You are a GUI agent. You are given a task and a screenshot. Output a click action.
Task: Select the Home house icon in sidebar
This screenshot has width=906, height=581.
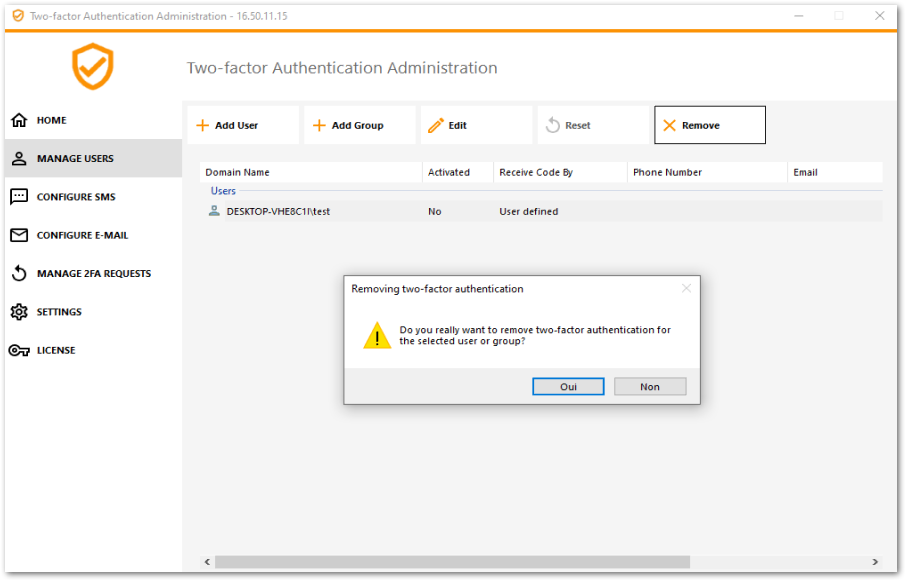coord(22,120)
